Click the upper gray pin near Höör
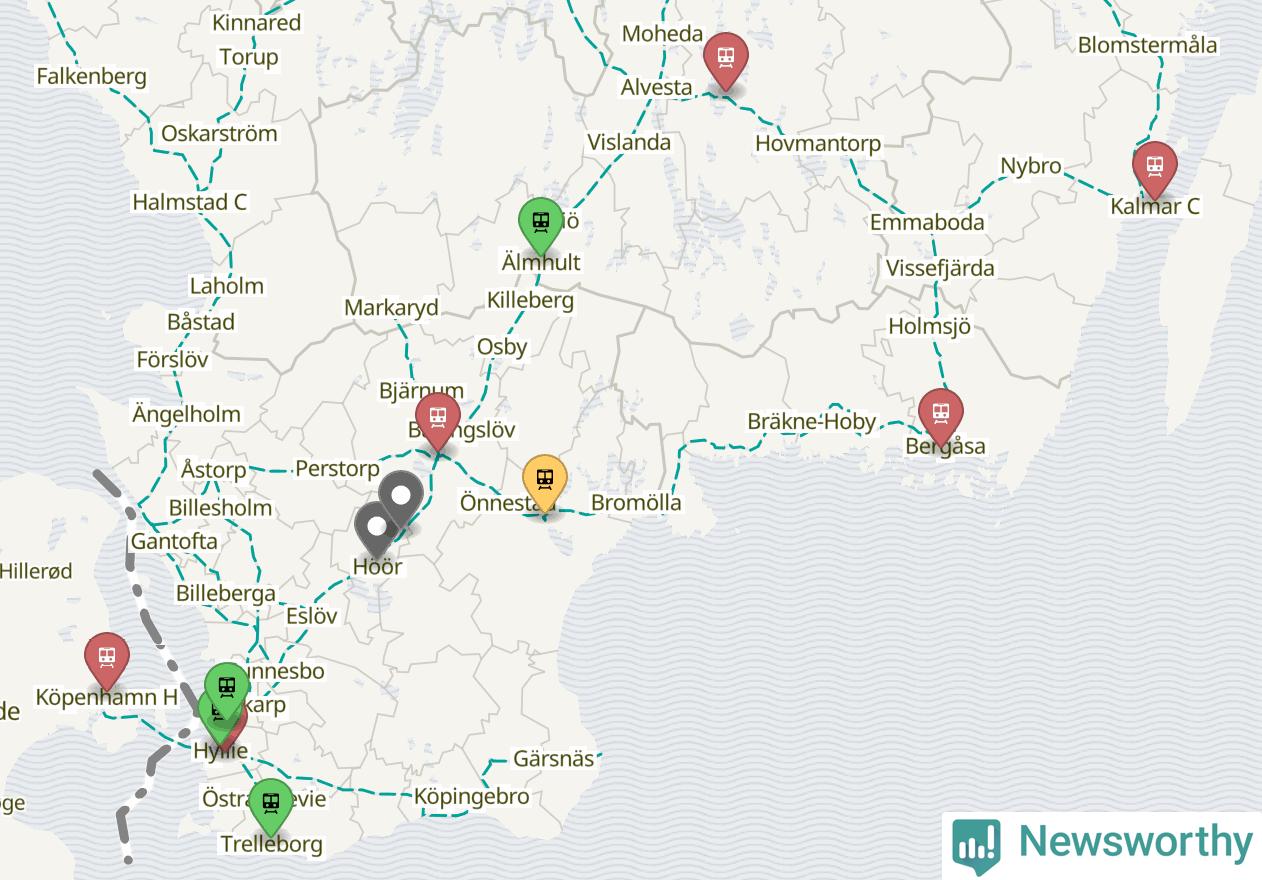The image size is (1262, 880). click(401, 499)
